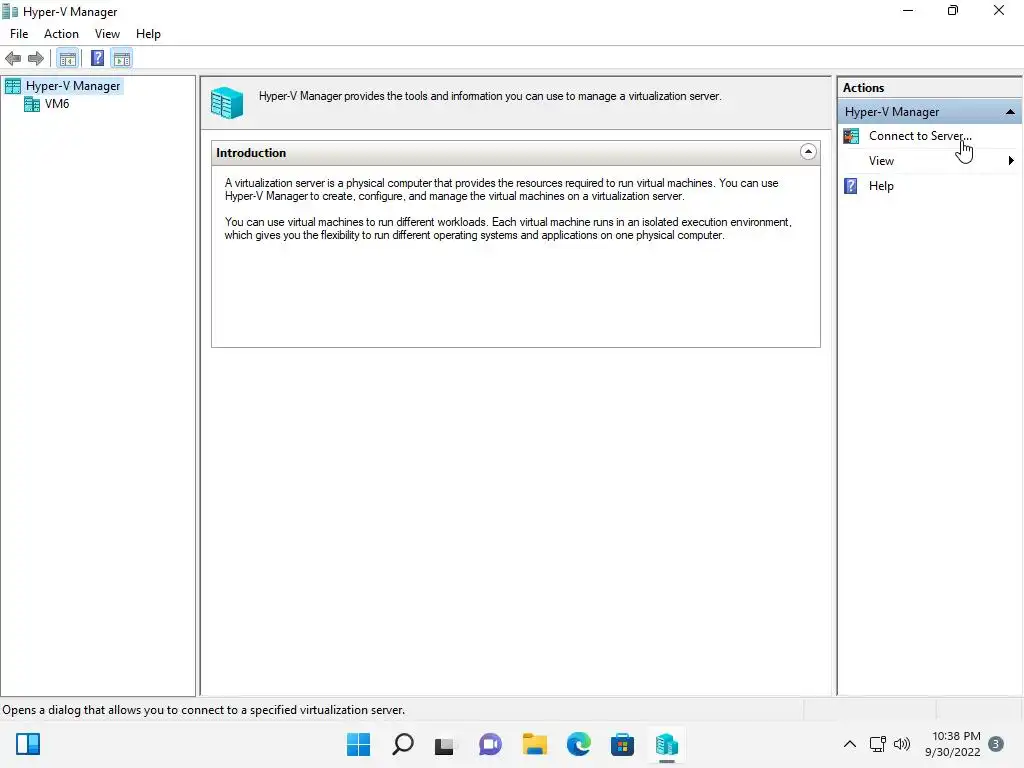Open taskbar Search

pyautogui.click(x=403, y=744)
